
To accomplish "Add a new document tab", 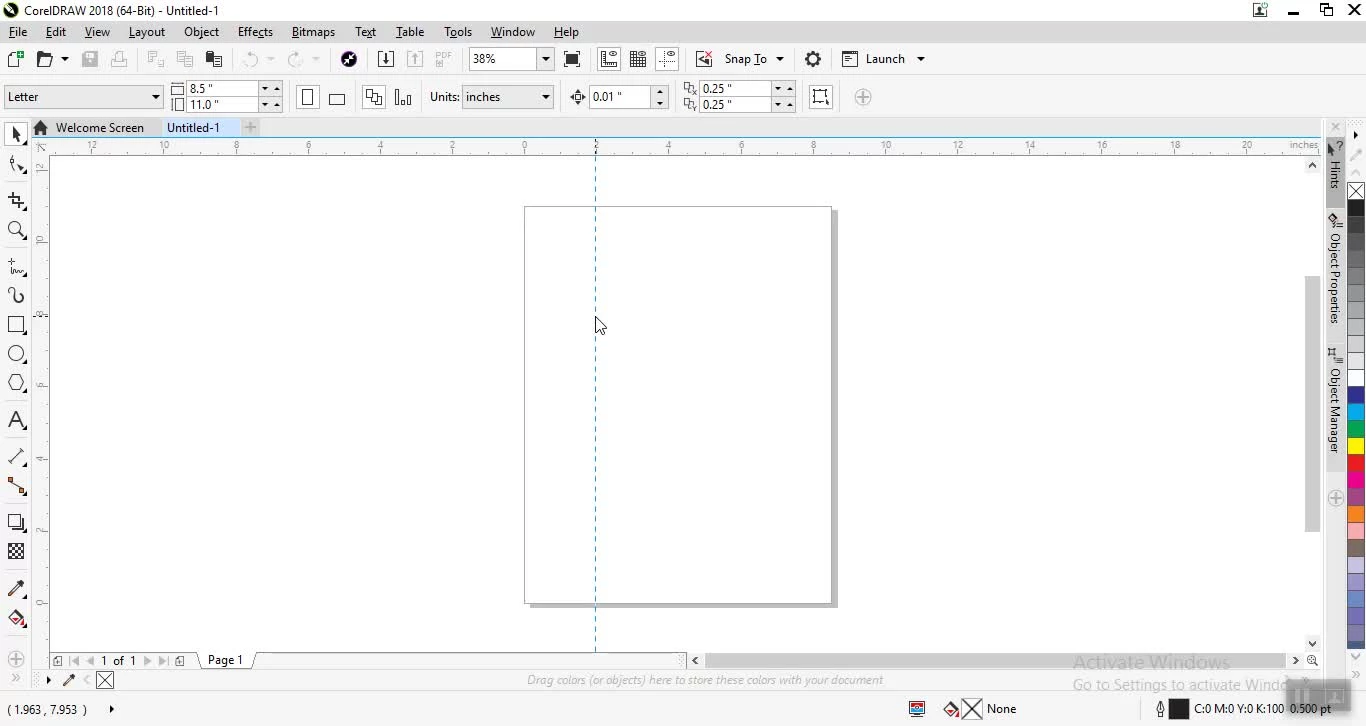I will click(x=251, y=128).
